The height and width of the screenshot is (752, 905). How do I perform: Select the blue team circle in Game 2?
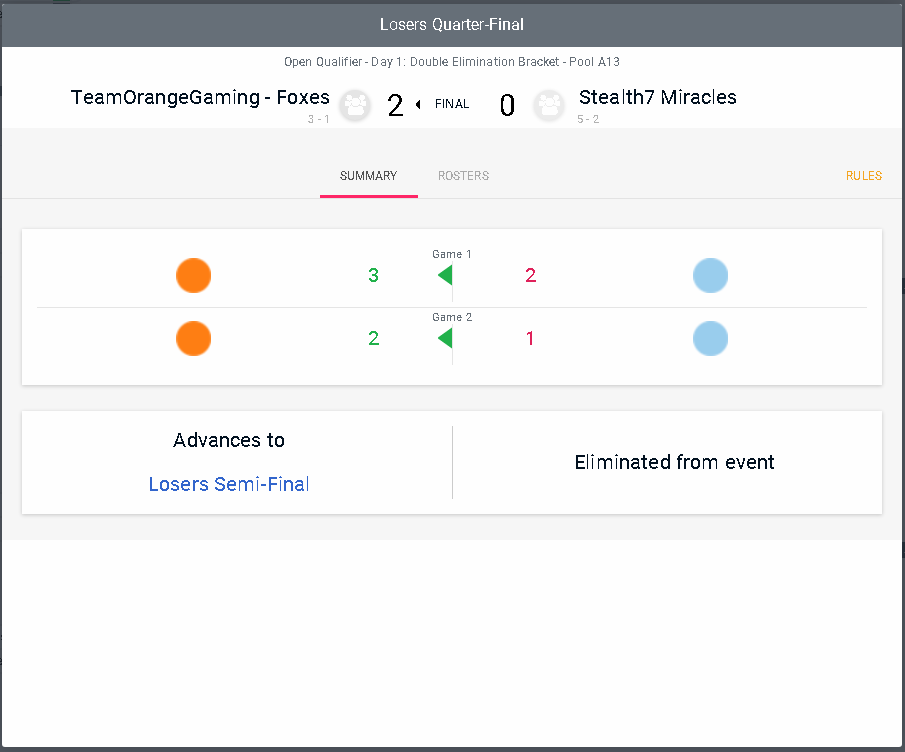coord(710,338)
